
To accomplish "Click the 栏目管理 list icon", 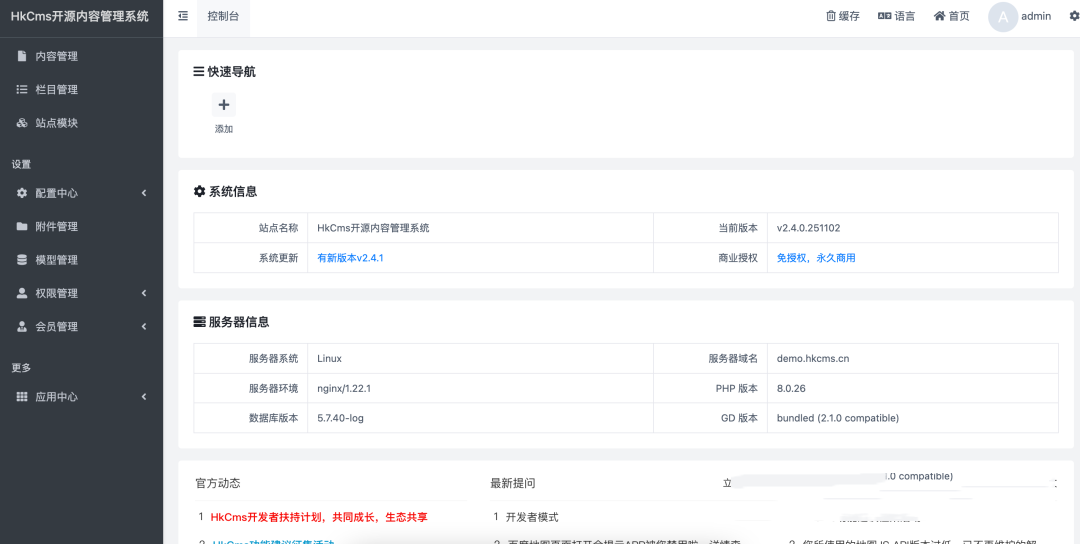I will pyautogui.click(x=21, y=90).
